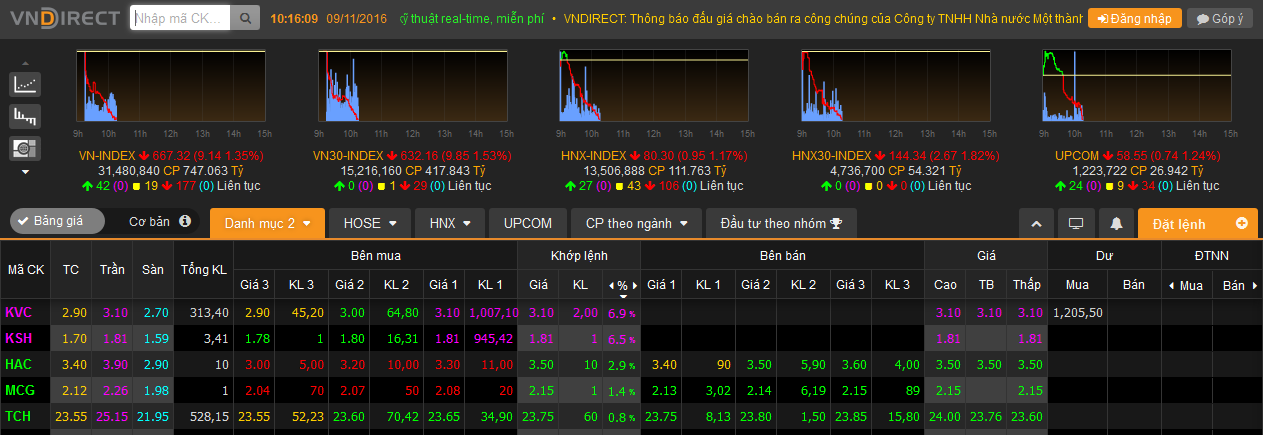The image size is (1263, 435).
Task: Click the 10:16:09 clock display
Action: pos(294,18)
